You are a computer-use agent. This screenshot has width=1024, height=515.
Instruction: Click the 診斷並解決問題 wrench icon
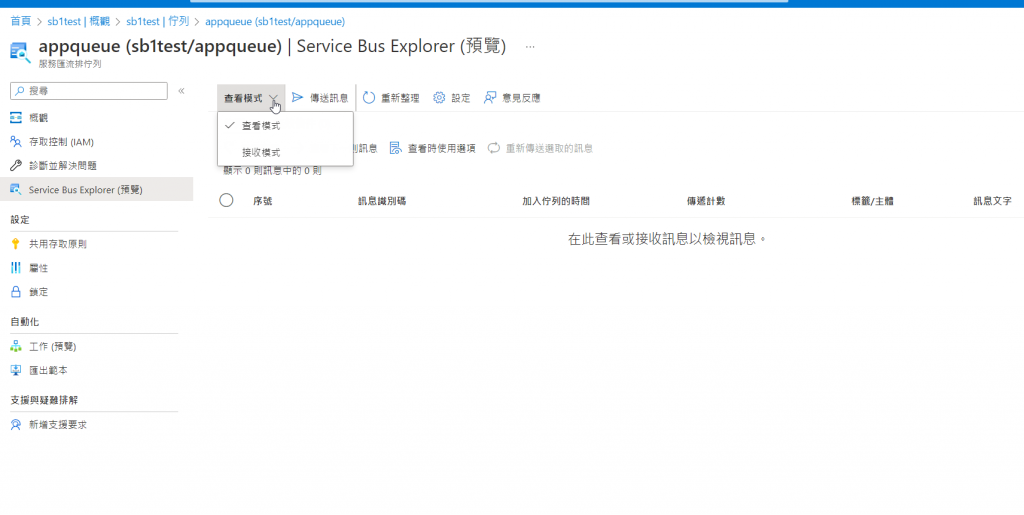point(16,166)
